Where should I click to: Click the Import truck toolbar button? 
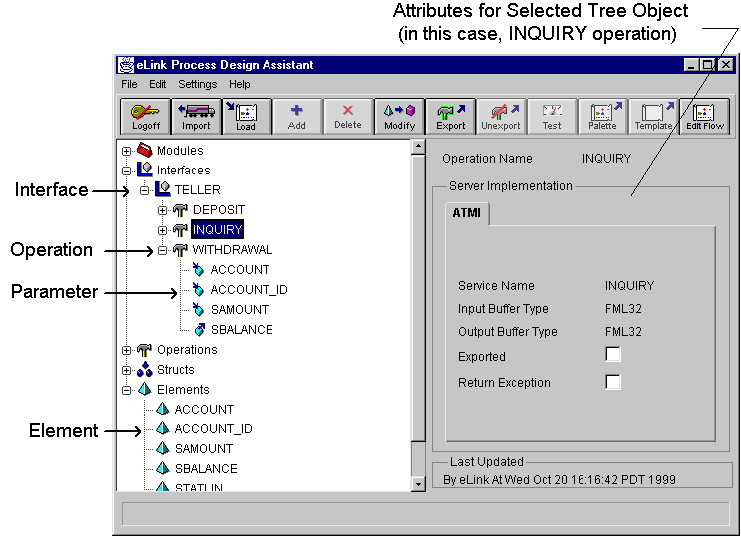[196, 117]
